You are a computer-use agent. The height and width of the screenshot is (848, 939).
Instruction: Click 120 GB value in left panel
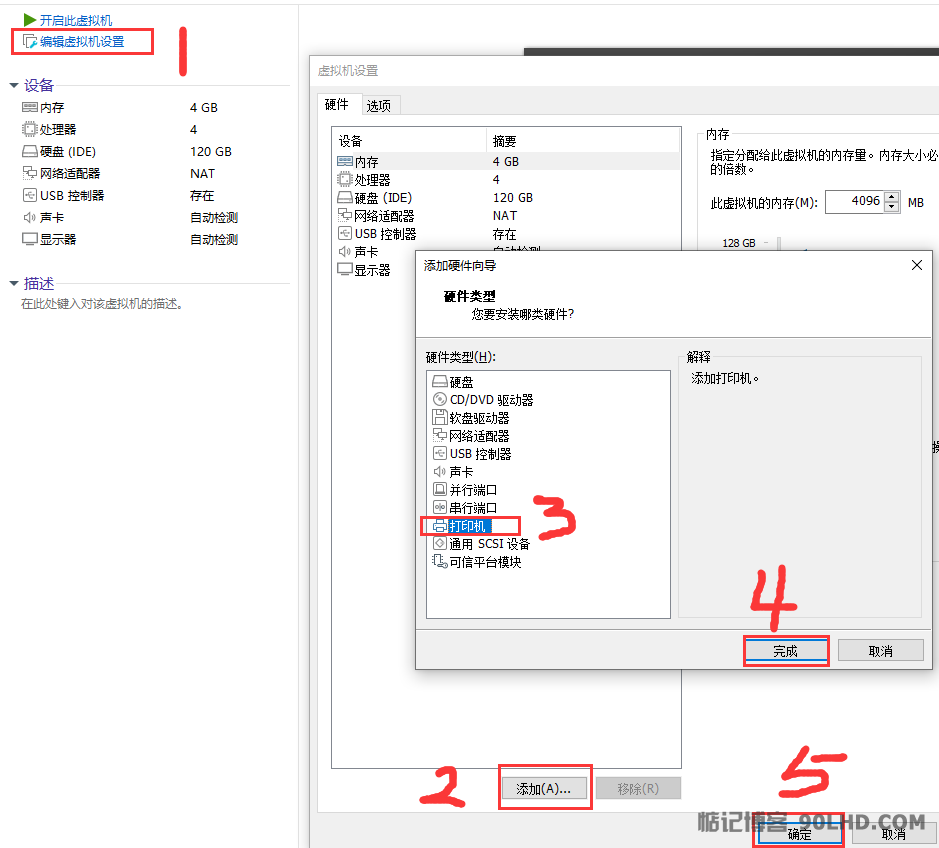pos(211,152)
